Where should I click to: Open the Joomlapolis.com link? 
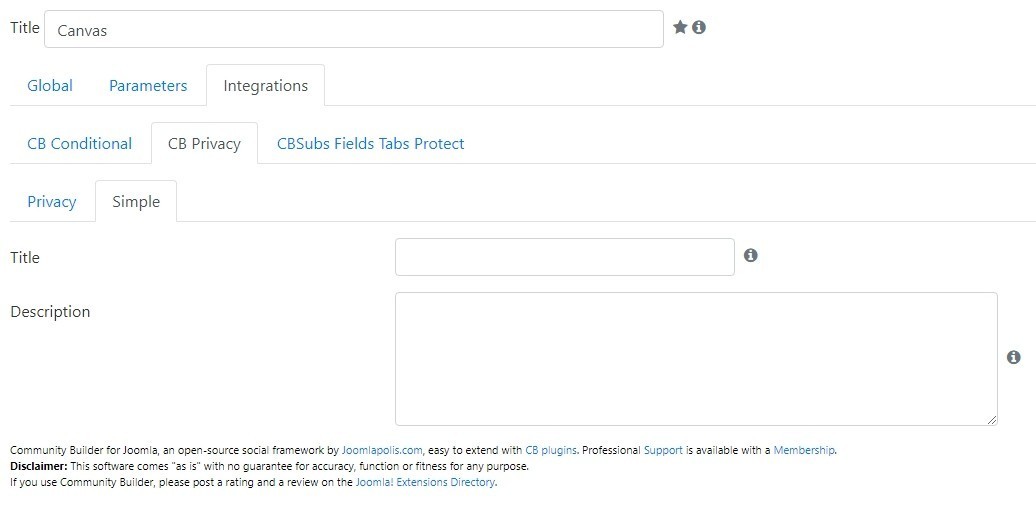[382, 451]
